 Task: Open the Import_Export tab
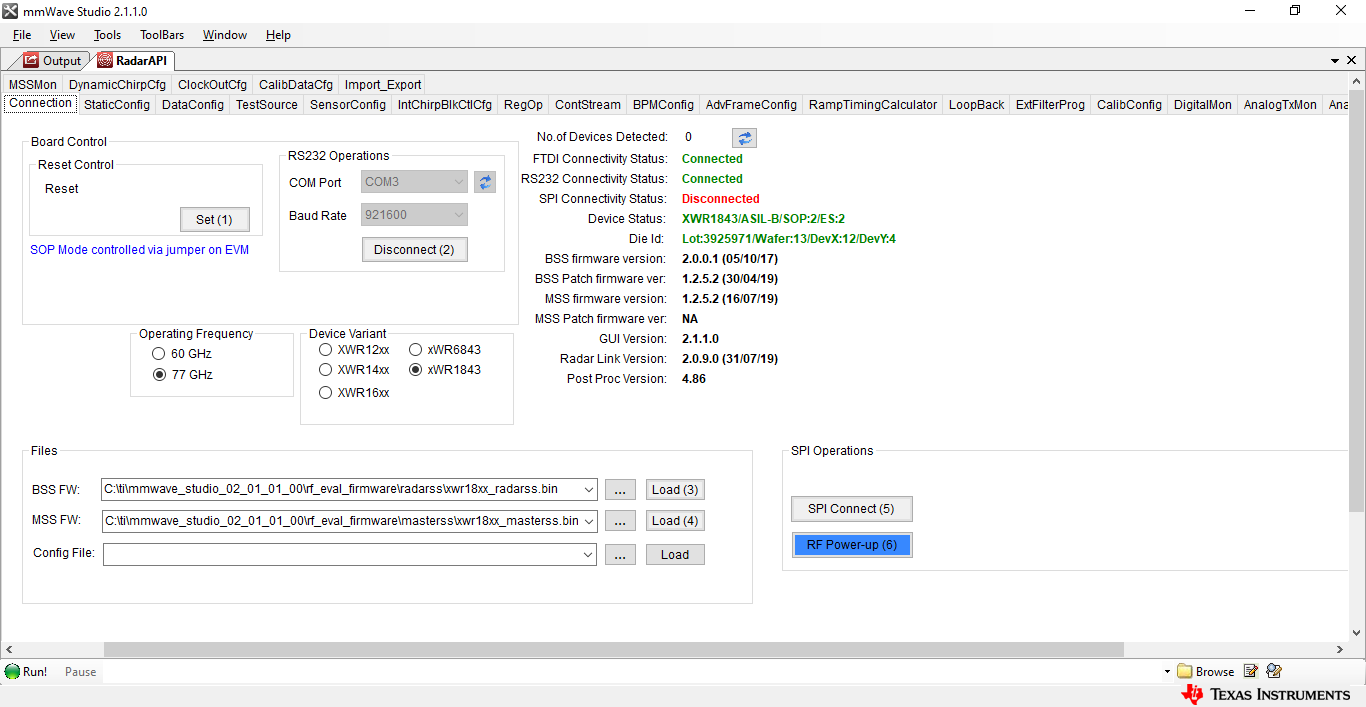click(x=383, y=85)
